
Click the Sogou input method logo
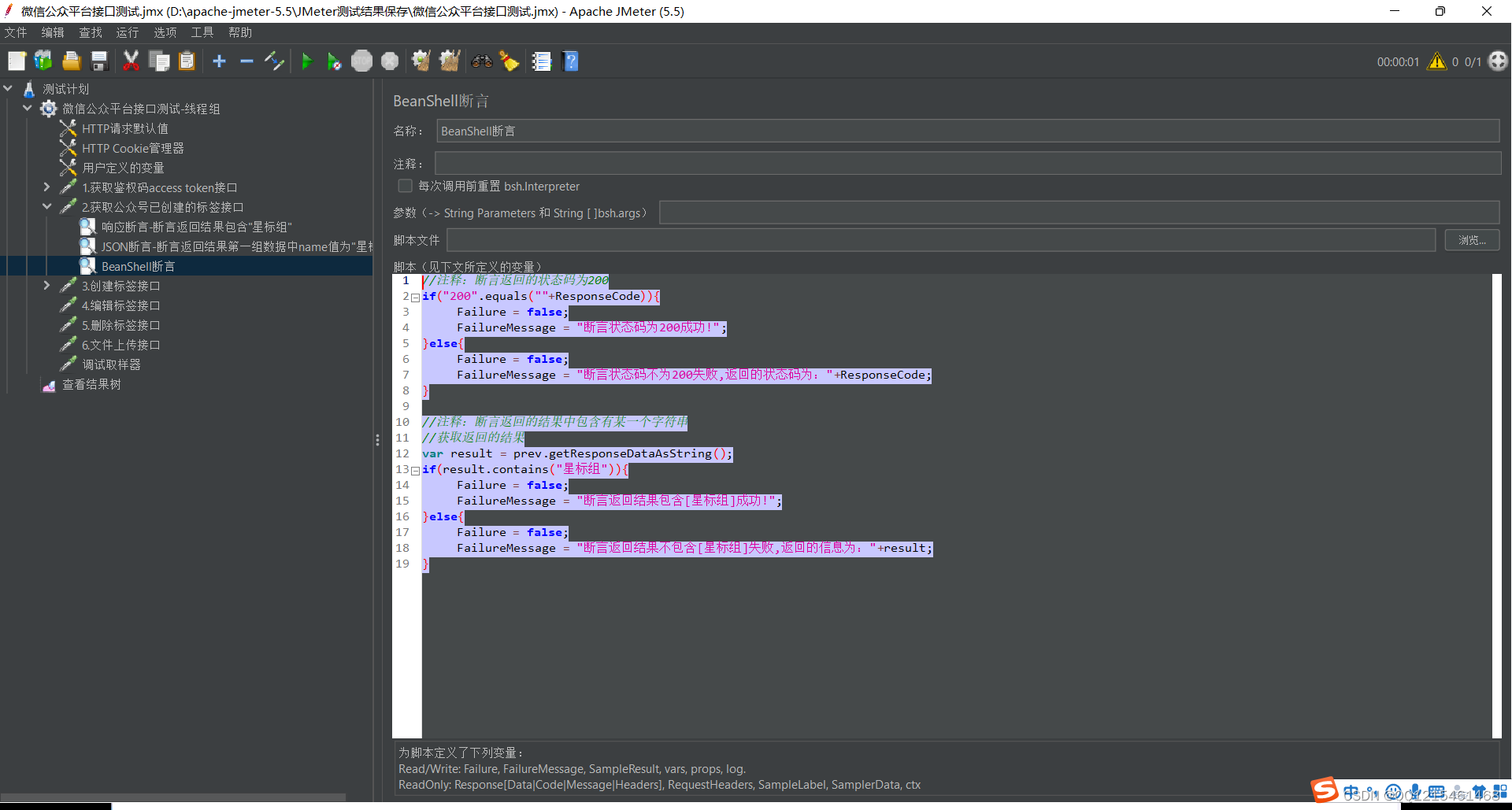(1325, 790)
